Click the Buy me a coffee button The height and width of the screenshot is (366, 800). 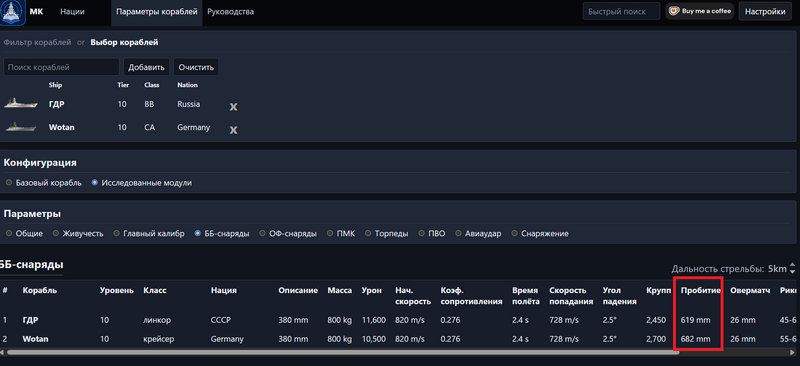click(x=699, y=11)
